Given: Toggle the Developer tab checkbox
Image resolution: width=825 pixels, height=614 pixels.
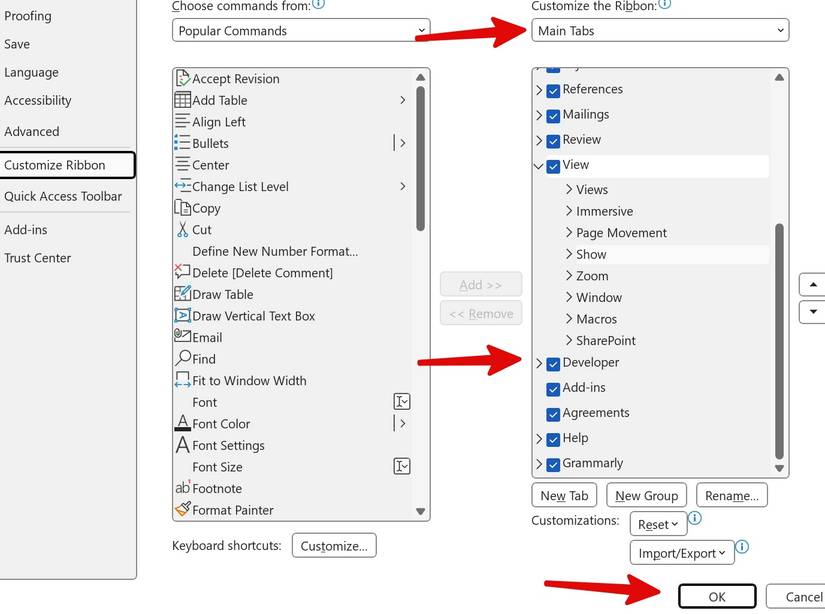Looking at the screenshot, I should 553,364.
